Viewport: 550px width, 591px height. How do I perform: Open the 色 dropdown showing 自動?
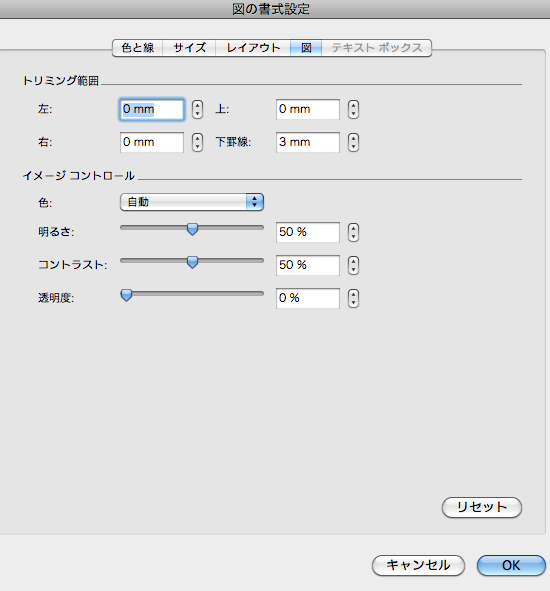pyautogui.click(x=192, y=202)
